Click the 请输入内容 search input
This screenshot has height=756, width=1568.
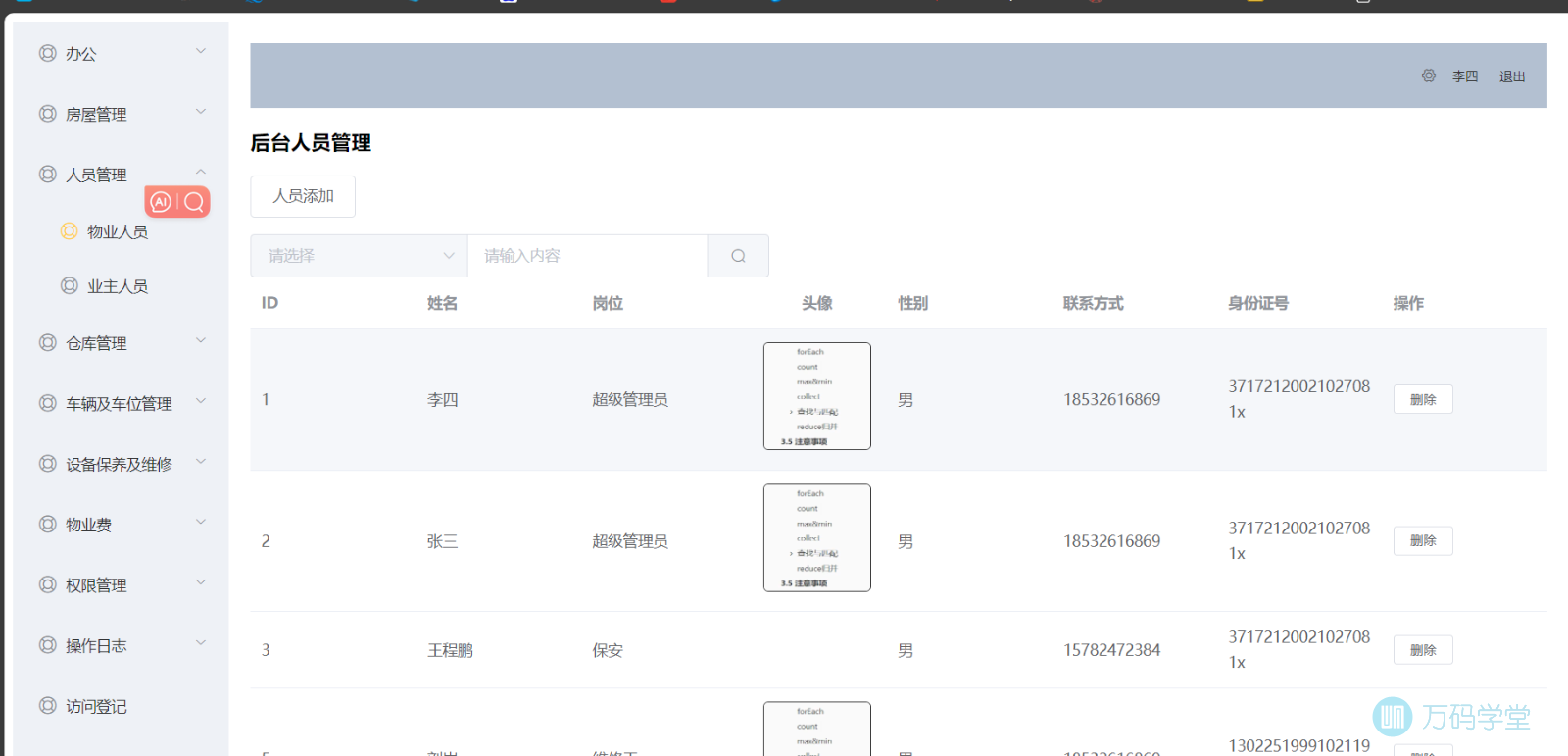pos(587,256)
